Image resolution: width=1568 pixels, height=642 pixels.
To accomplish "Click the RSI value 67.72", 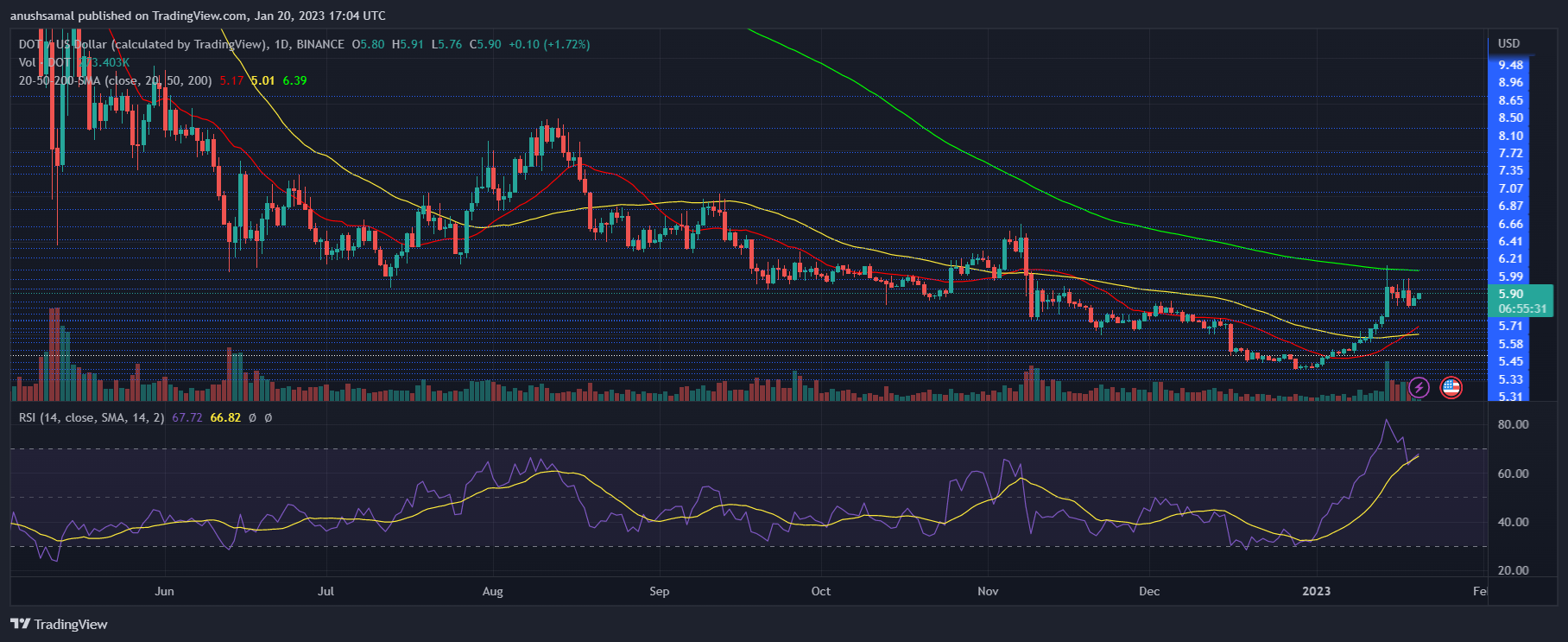I will pyautogui.click(x=187, y=417).
